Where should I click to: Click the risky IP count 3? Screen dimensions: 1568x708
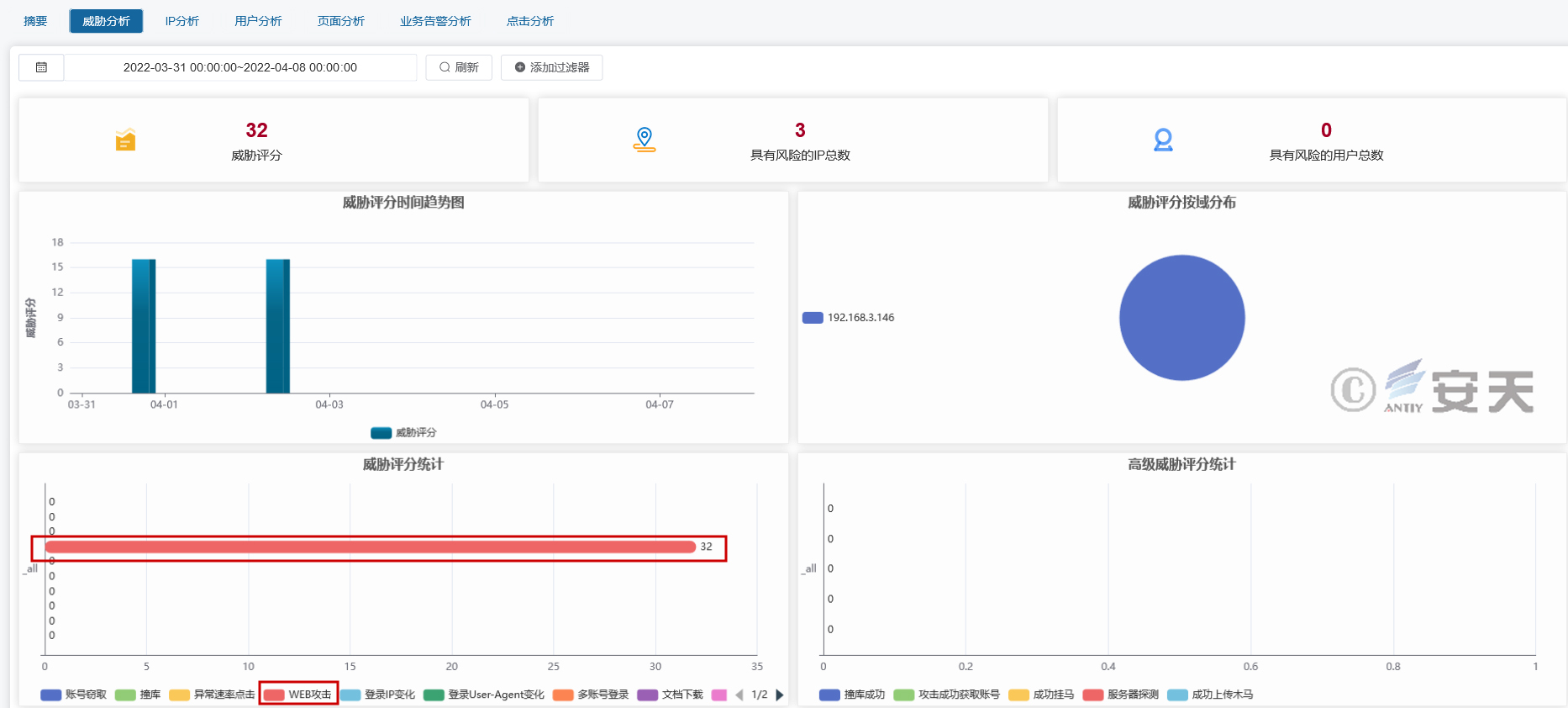point(800,130)
